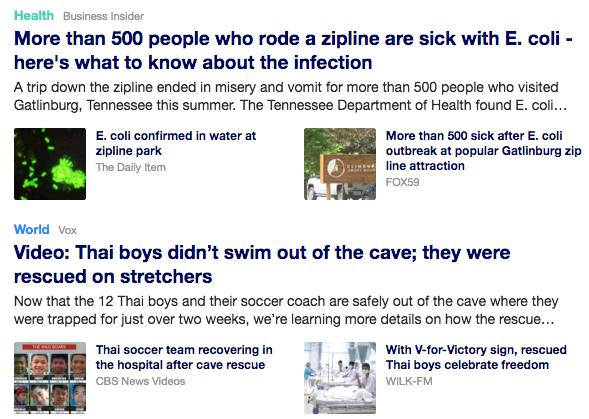Open 'More than 500 sick' Gatlinburg story
The width and height of the screenshot is (589, 419).
(483, 151)
